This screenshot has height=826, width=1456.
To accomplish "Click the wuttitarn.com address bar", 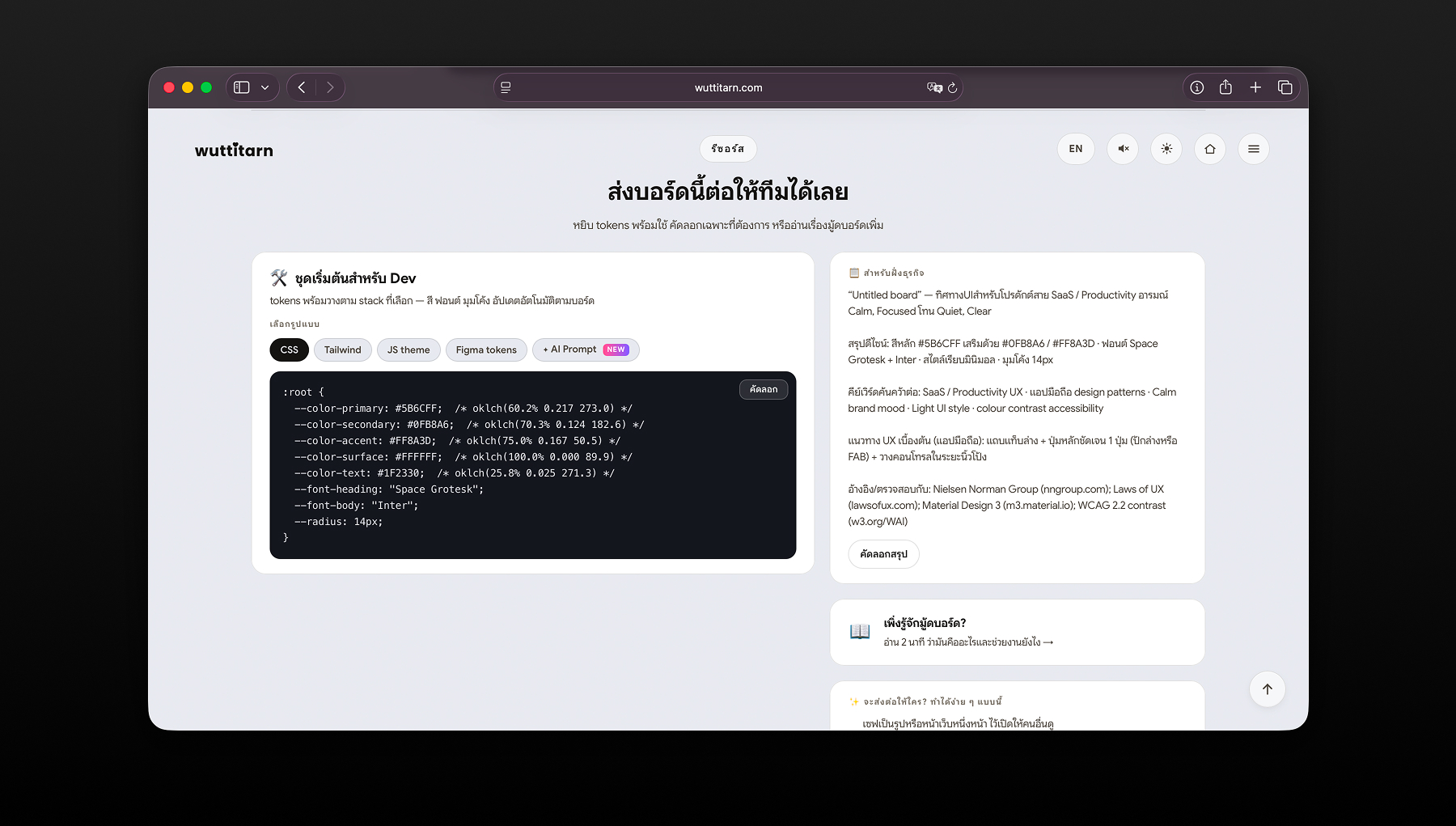I will [728, 87].
